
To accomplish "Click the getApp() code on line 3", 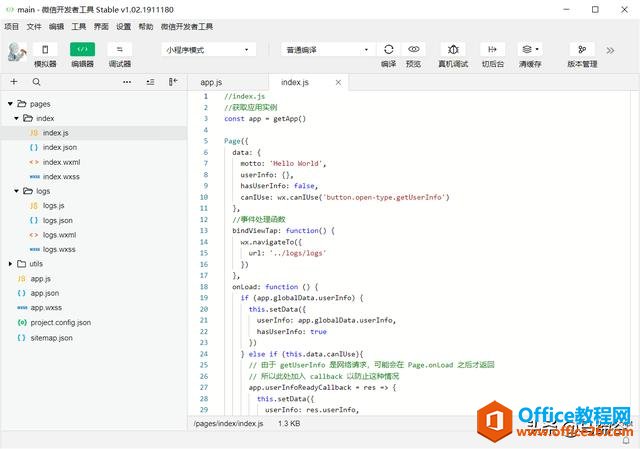I will tap(289, 119).
